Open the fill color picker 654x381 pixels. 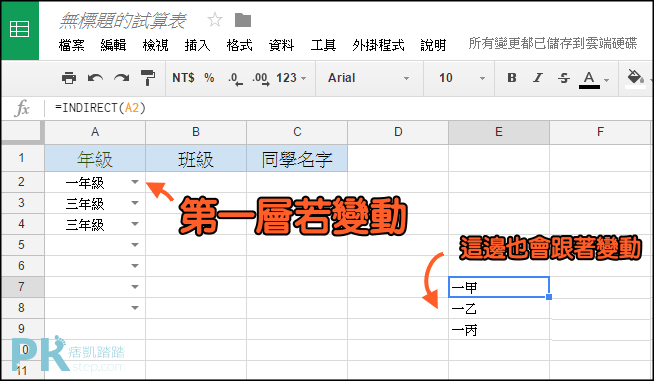[x=637, y=78]
